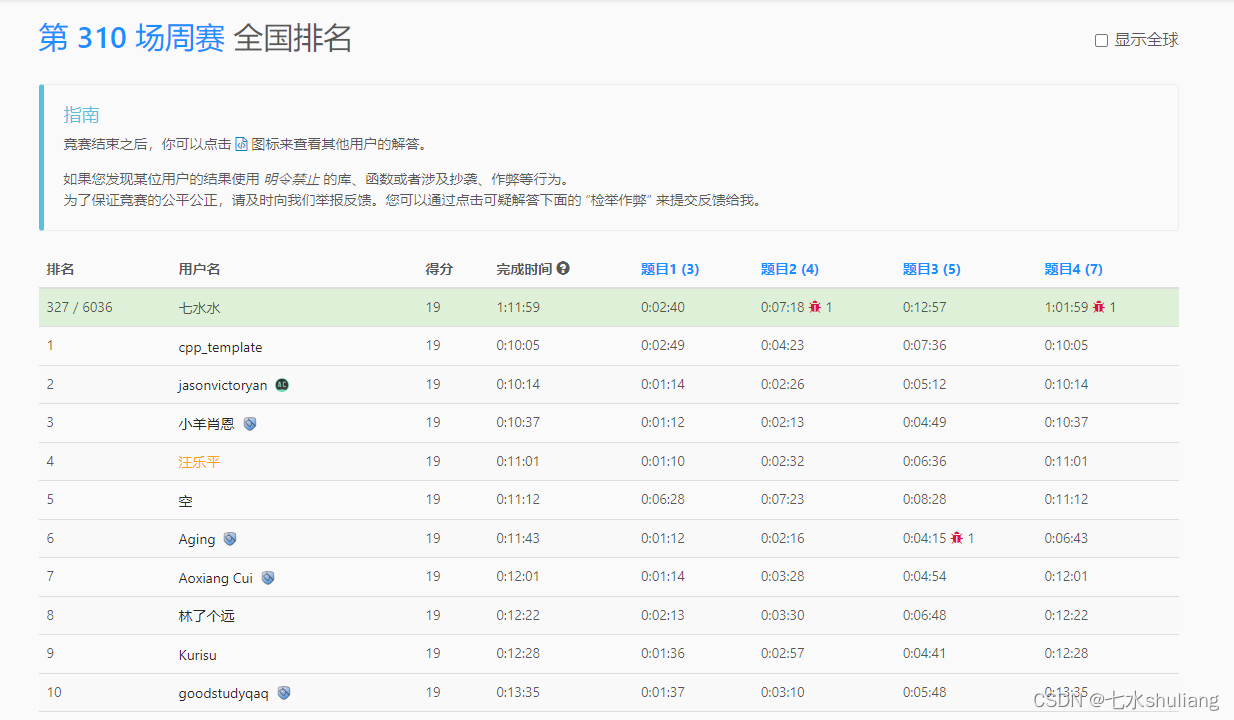
Task: Click the question-mark icon beside 完成时间
Action: click(x=564, y=268)
